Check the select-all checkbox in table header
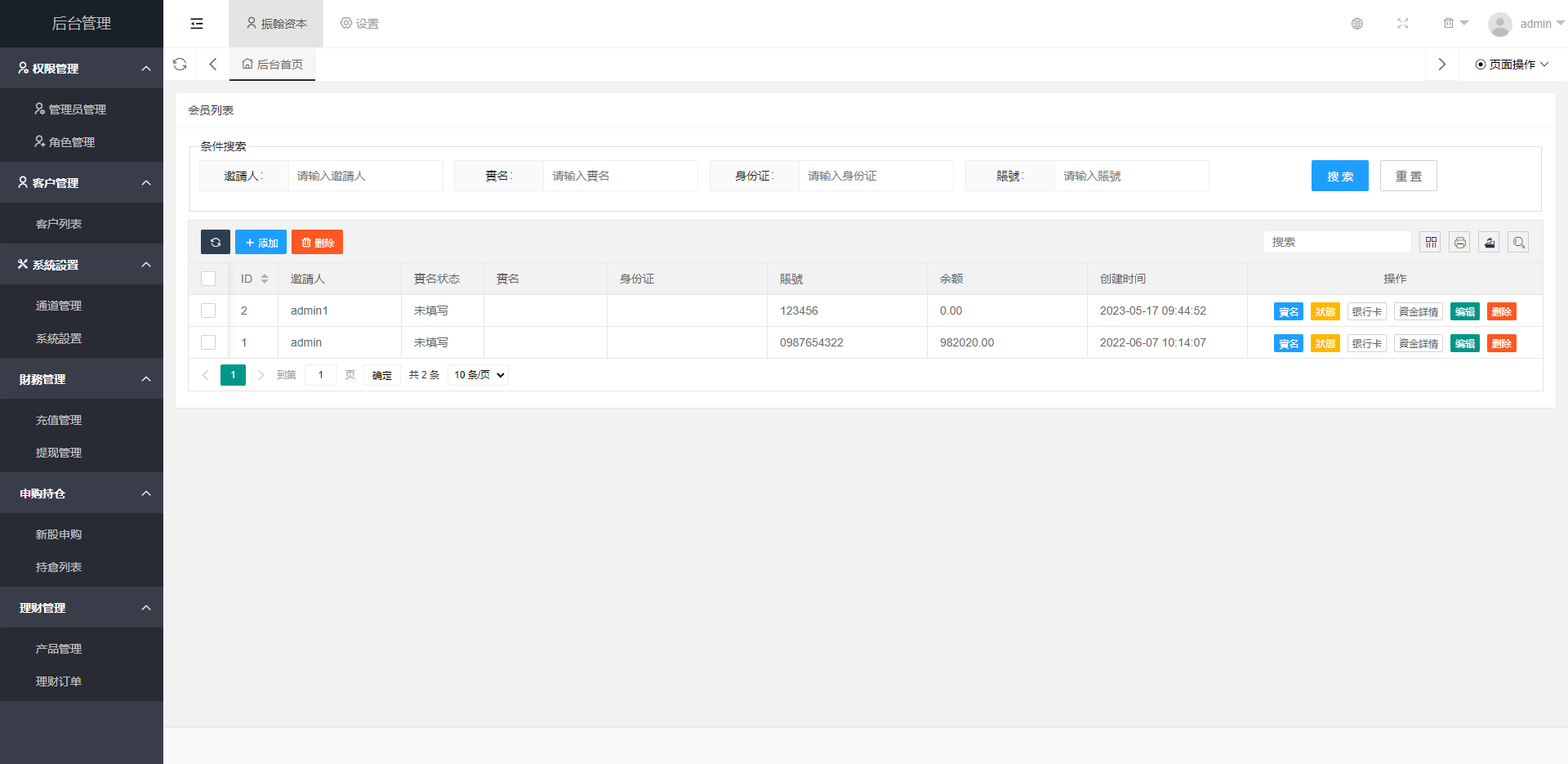1568x764 pixels. coord(208,279)
